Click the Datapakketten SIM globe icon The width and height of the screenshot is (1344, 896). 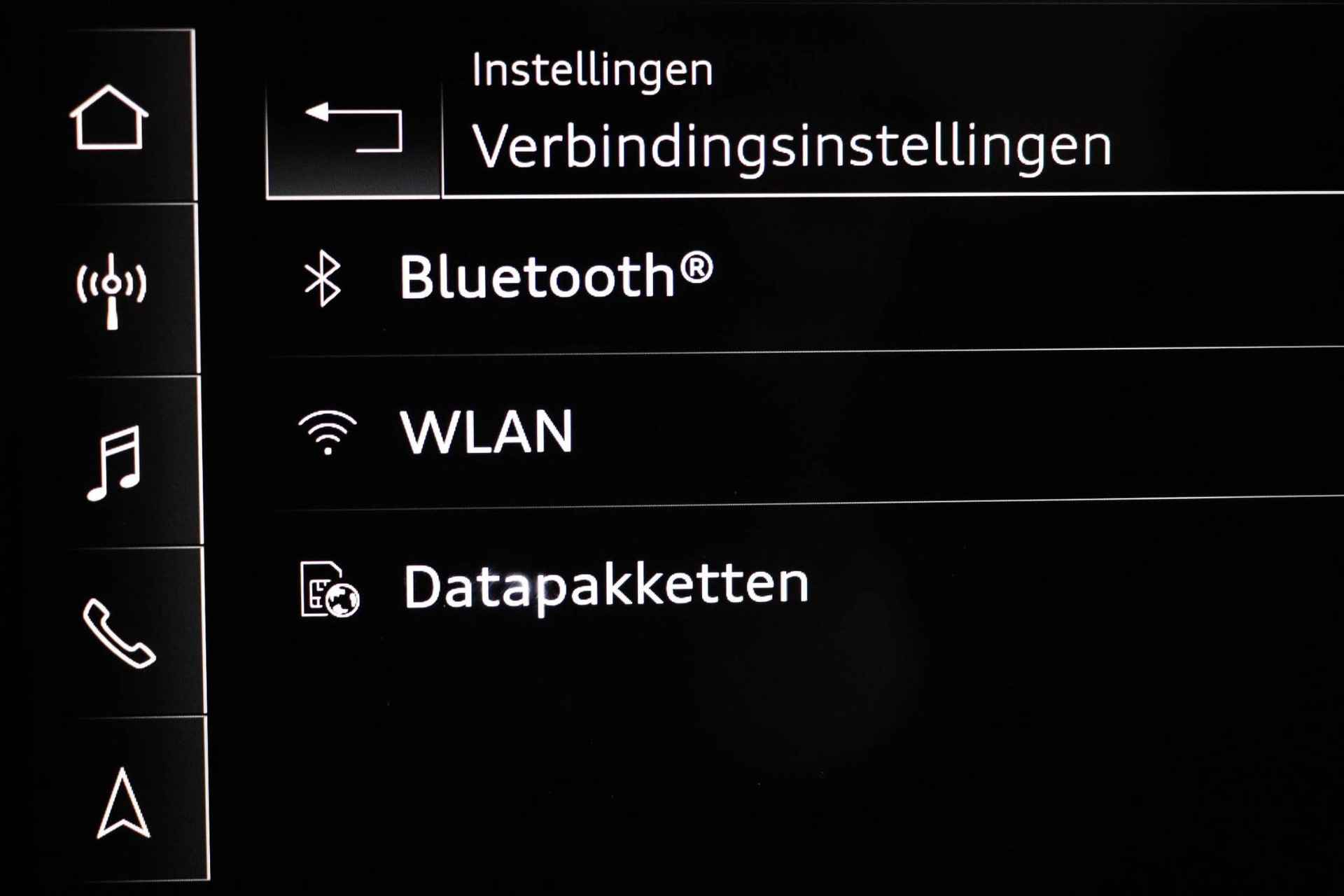point(329,589)
